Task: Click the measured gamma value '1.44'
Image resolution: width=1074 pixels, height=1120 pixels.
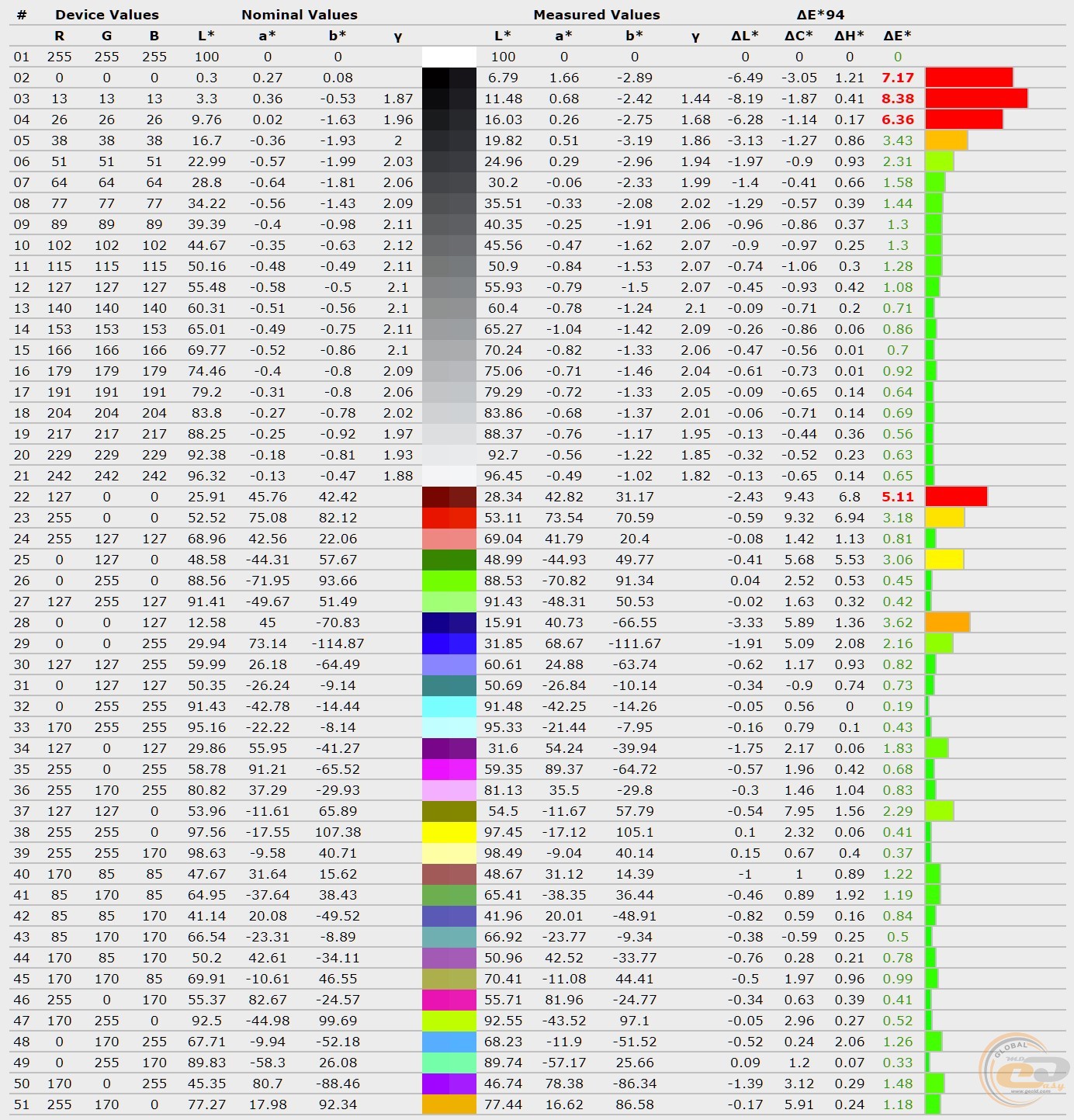Action: pos(695,99)
